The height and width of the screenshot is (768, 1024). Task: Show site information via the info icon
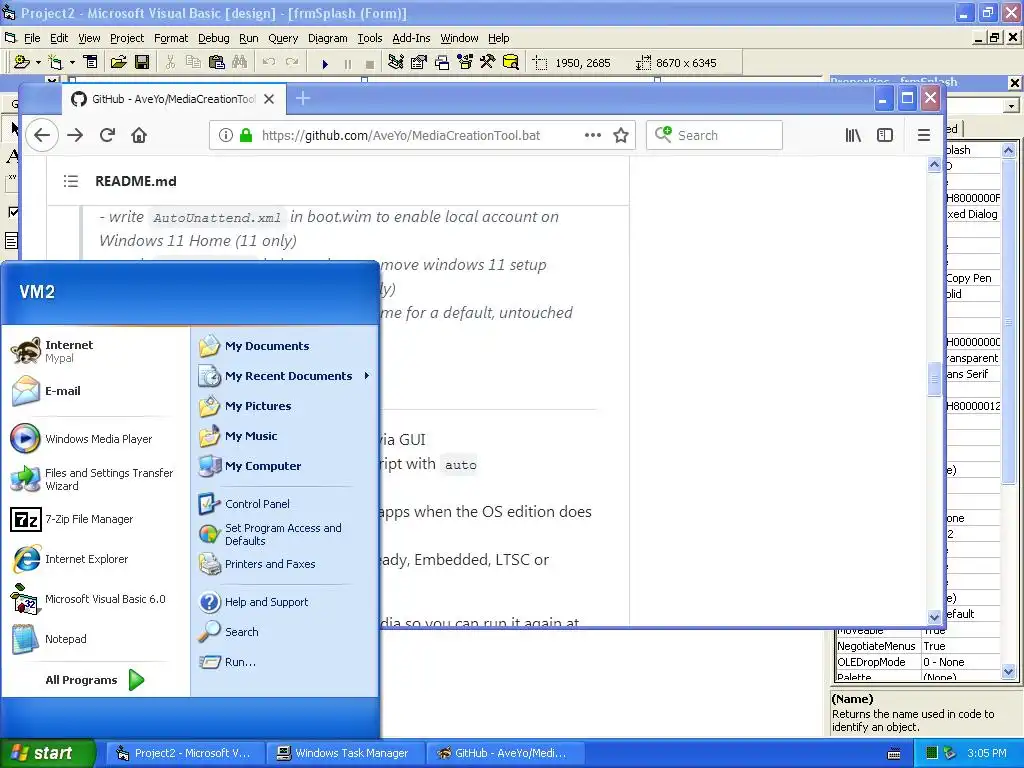tap(225, 135)
